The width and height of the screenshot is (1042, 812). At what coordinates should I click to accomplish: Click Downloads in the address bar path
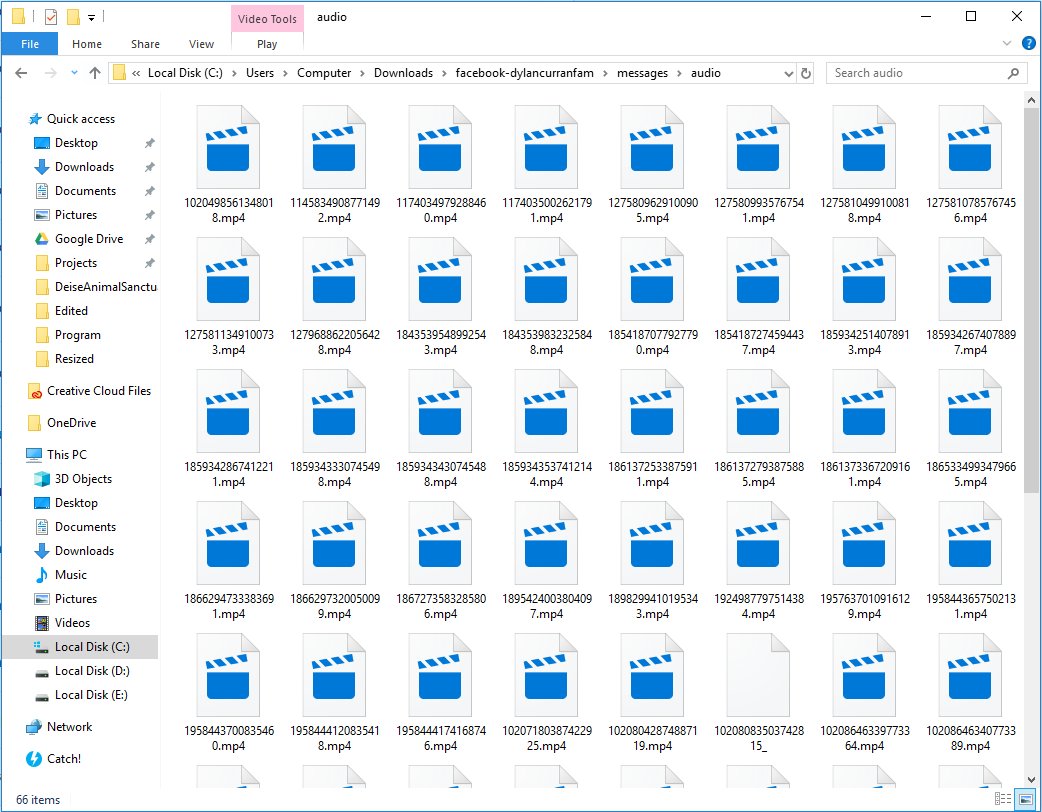coord(403,73)
